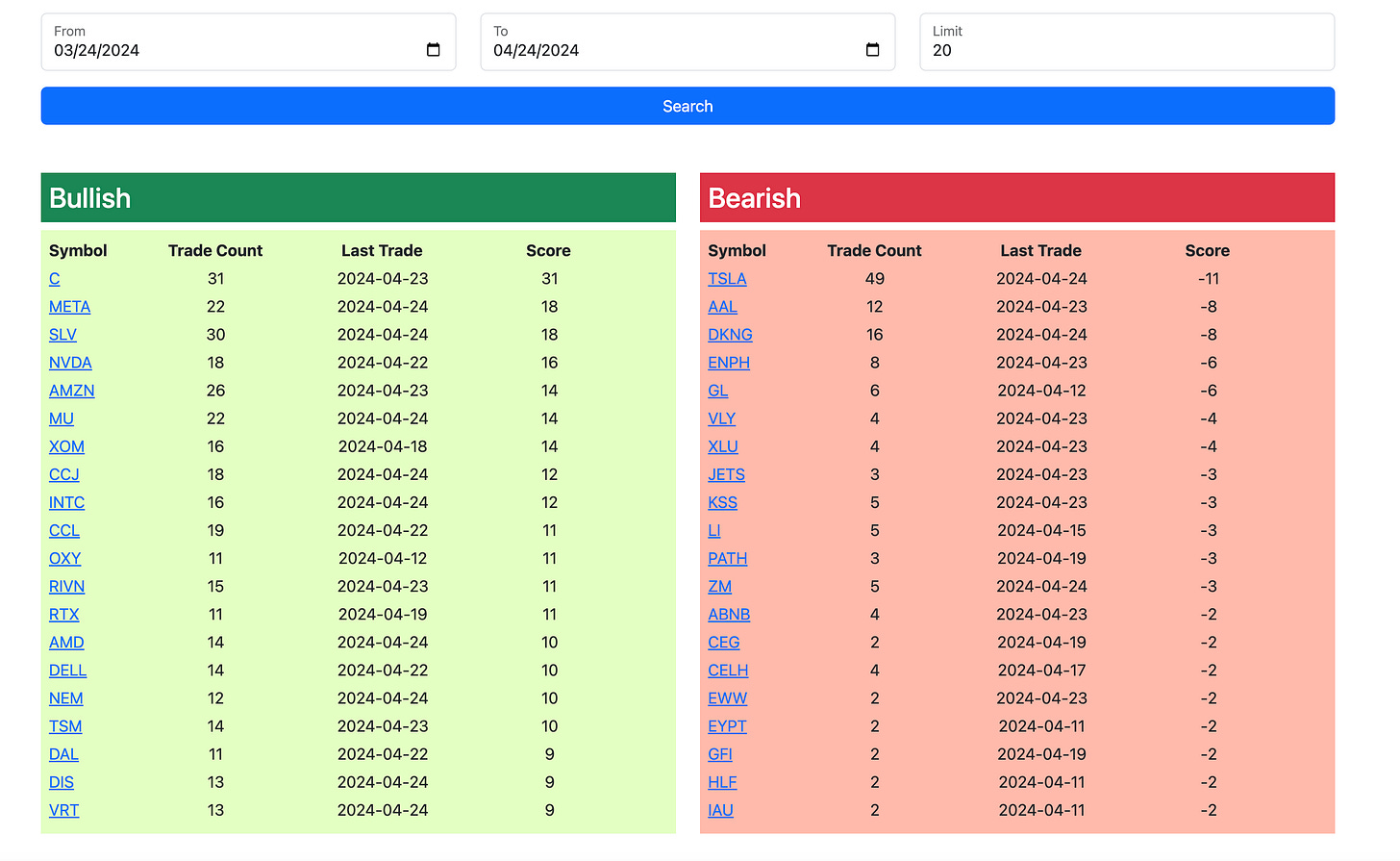This screenshot has height=861, width=1400.
Task: Open the ABNB symbol link
Action: [729, 614]
